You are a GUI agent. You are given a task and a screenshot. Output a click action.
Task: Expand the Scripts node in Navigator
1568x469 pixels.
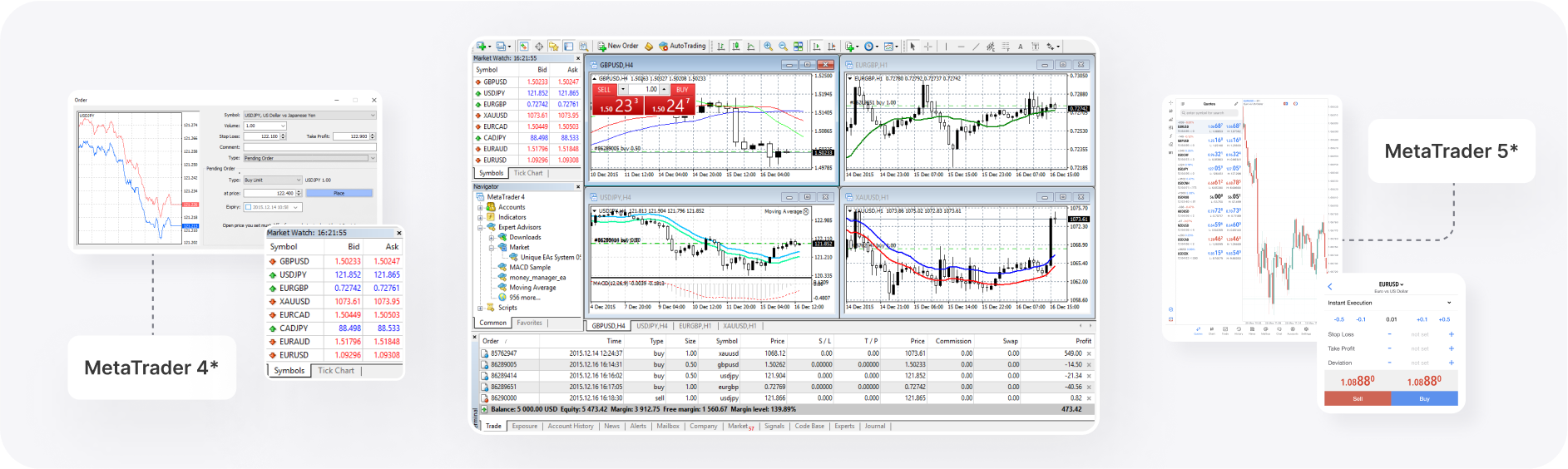point(480,308)
